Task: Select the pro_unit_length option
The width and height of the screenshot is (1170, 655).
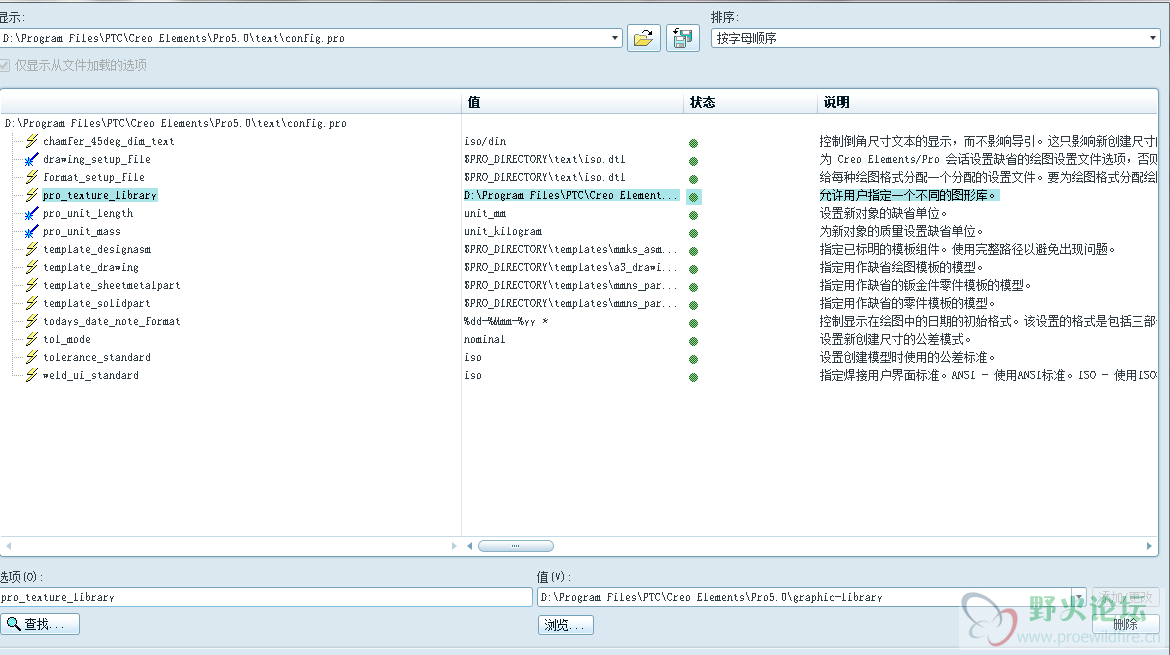Action: [88, 213]
